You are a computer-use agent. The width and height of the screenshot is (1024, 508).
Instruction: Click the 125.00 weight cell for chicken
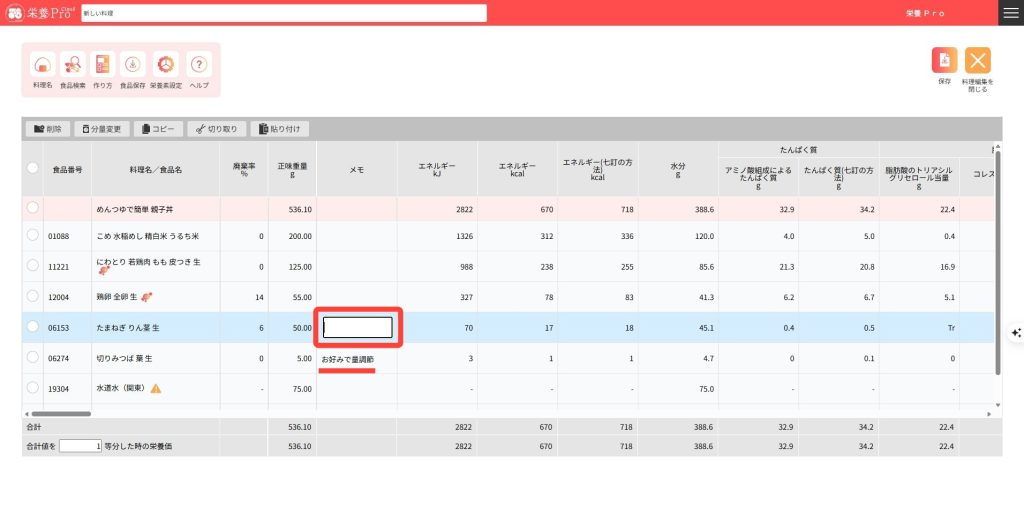[x=292, y=266]
